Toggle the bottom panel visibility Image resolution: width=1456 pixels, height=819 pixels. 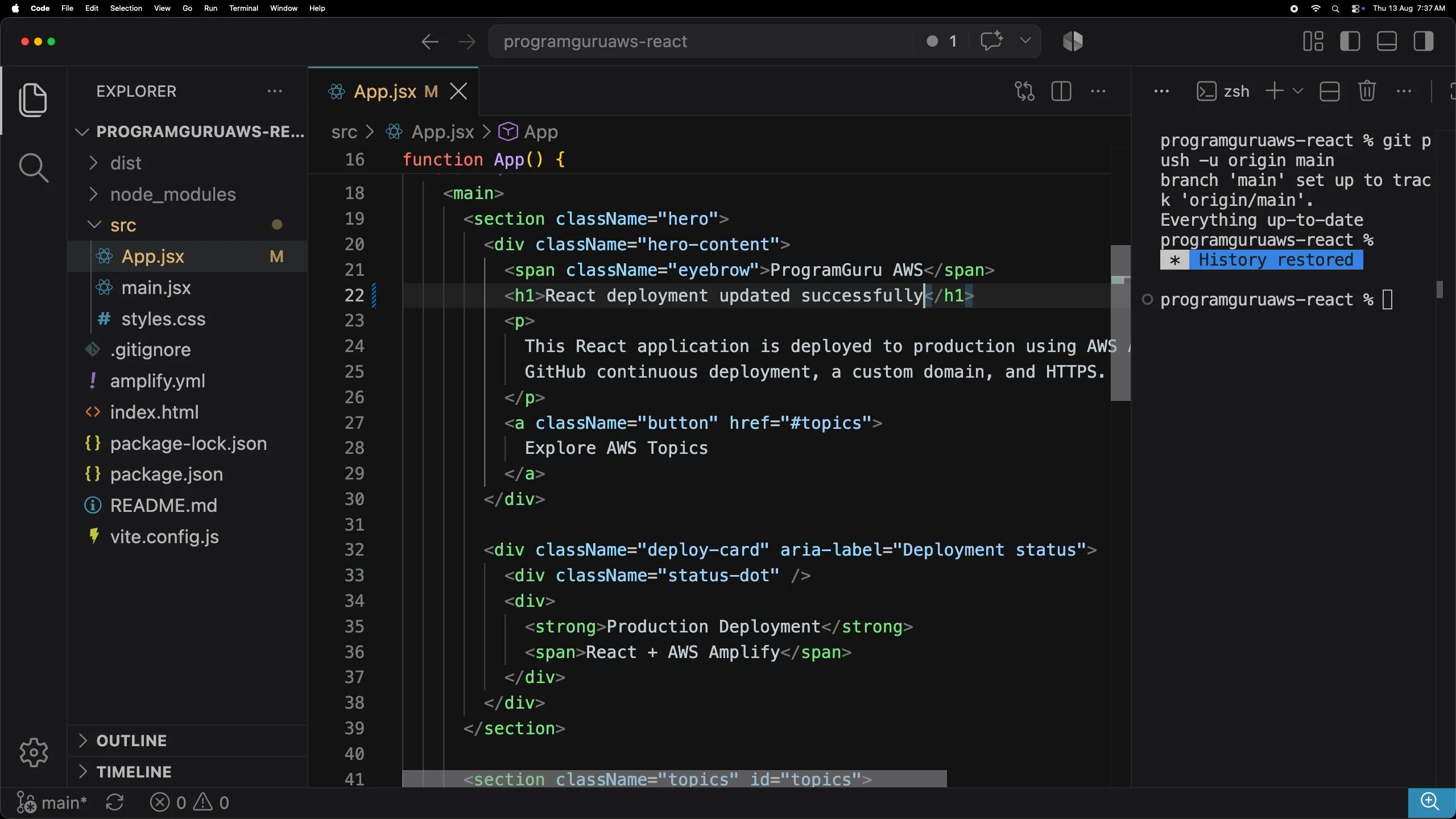click(1387, 42)
